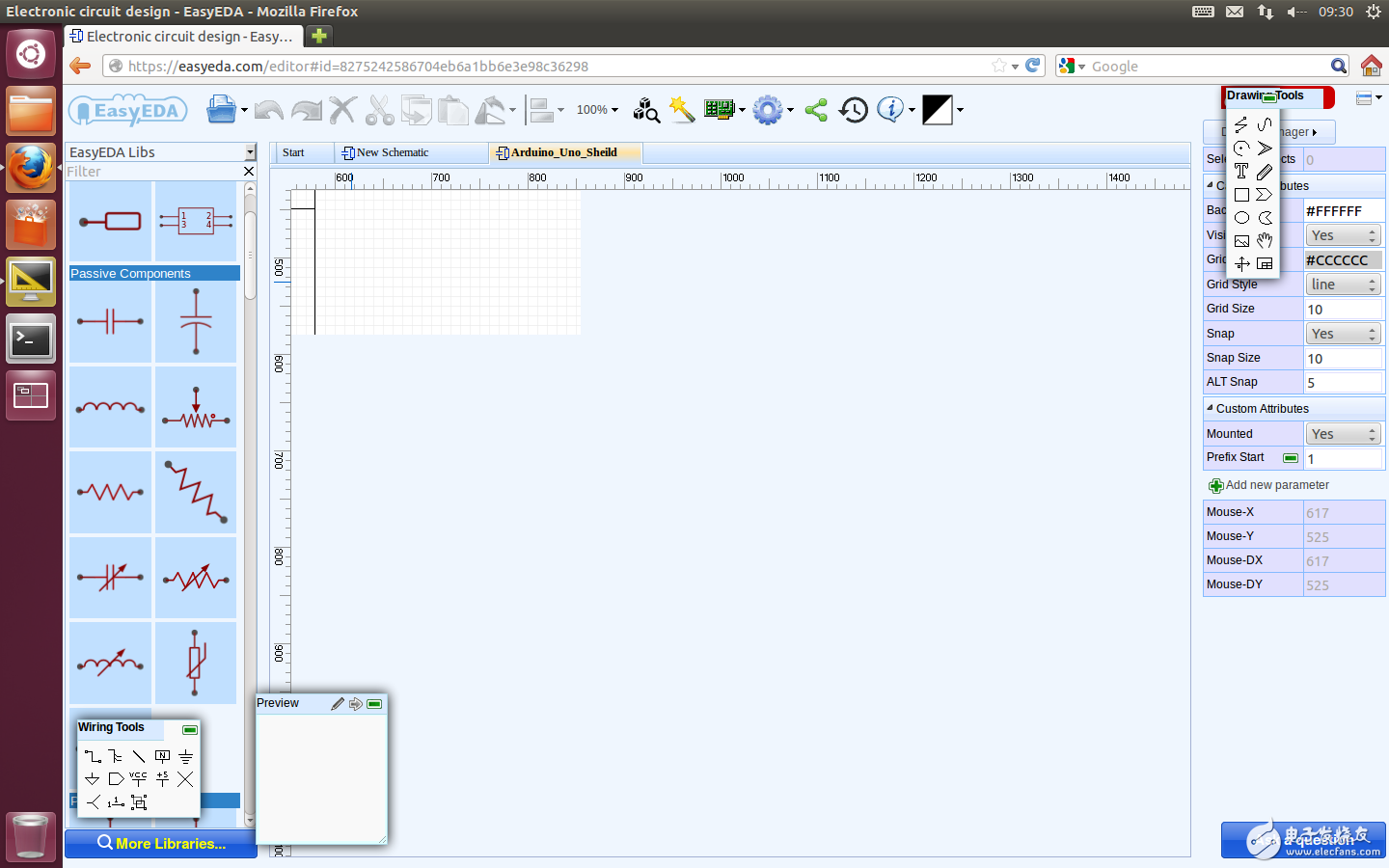Pick the VCC symbol from Wiring Tools
The height and width of the screenshot is (868, 1389).
(x=138, y=779)
